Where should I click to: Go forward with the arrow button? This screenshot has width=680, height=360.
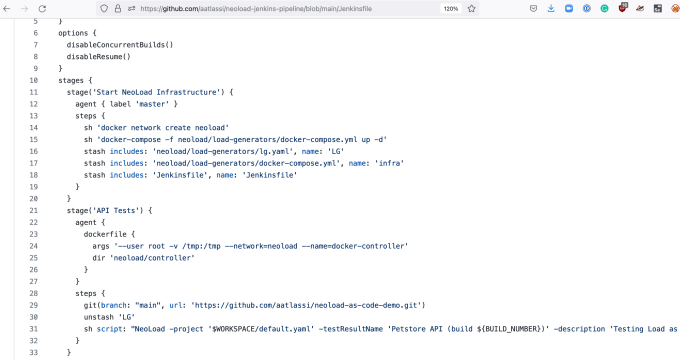pyautogui.click(x=25, y=9)
